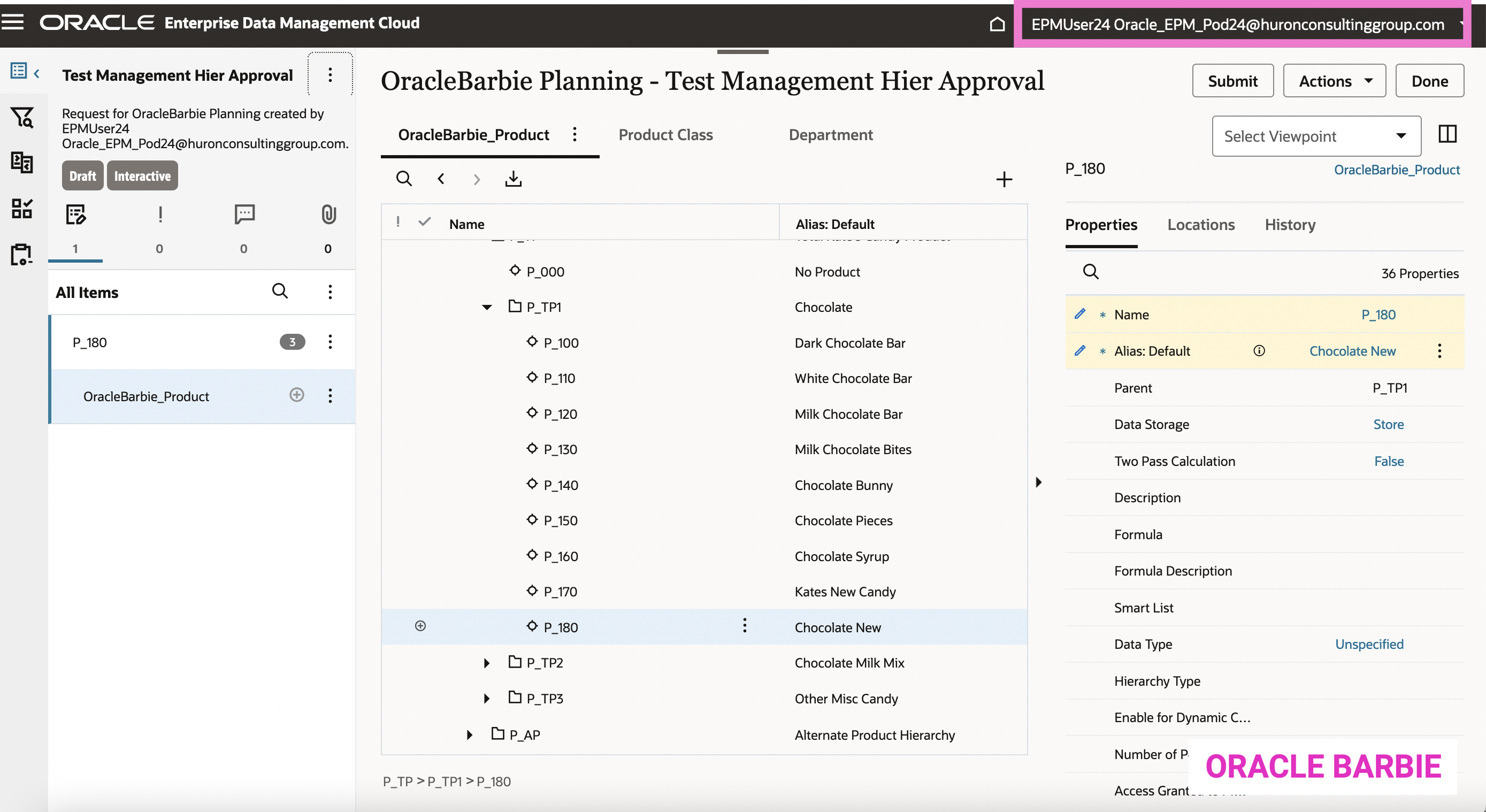Open the request comments icon
The image size is (1486, 812).
244,215
